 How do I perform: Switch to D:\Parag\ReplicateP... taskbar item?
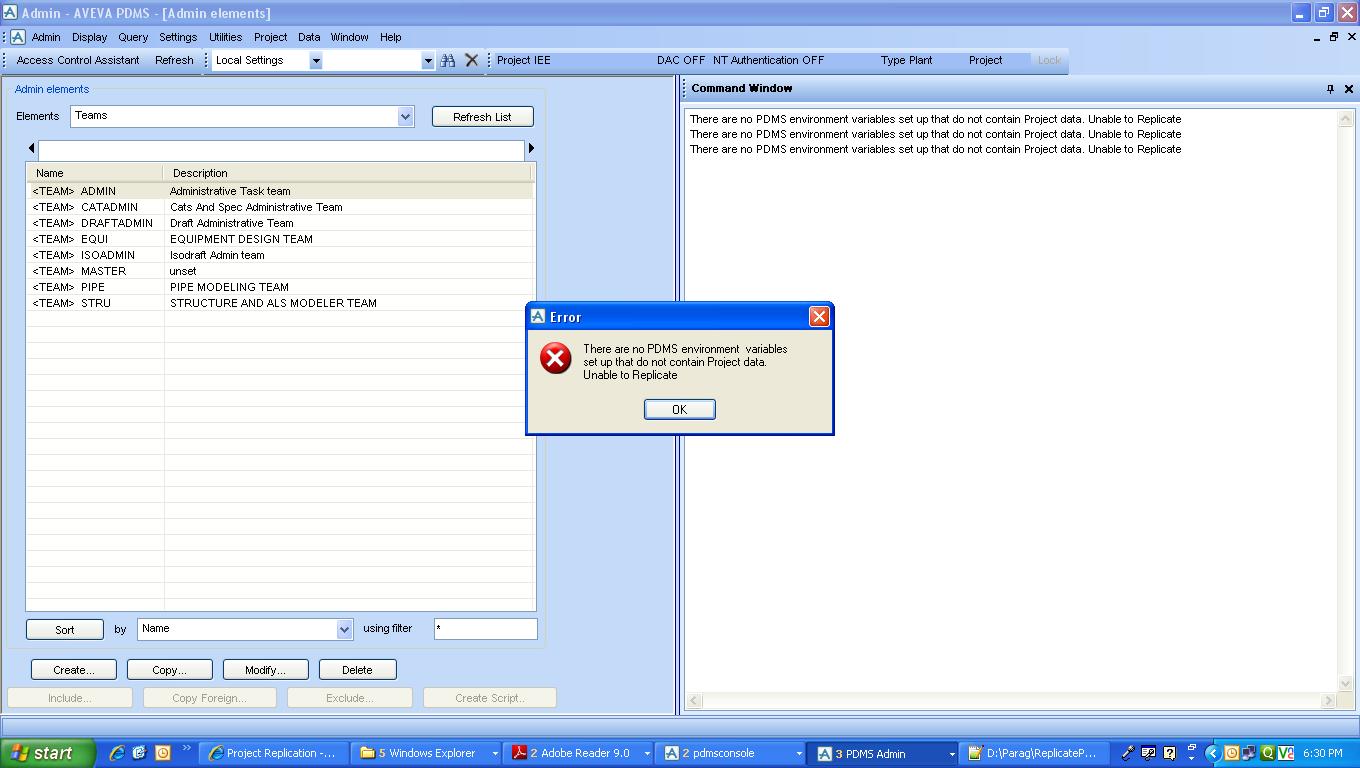point(1035,753)
